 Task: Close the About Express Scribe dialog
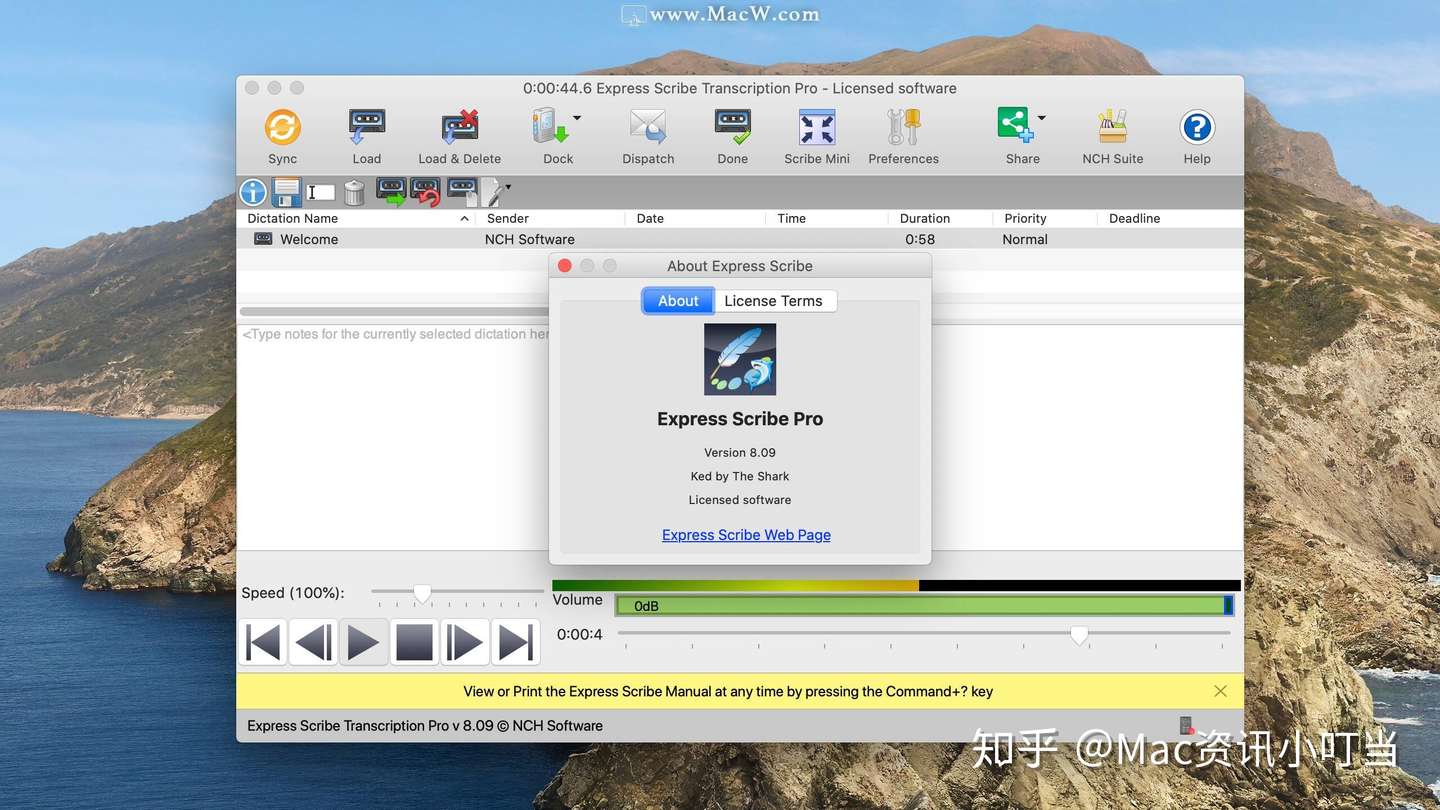[564, 266]
